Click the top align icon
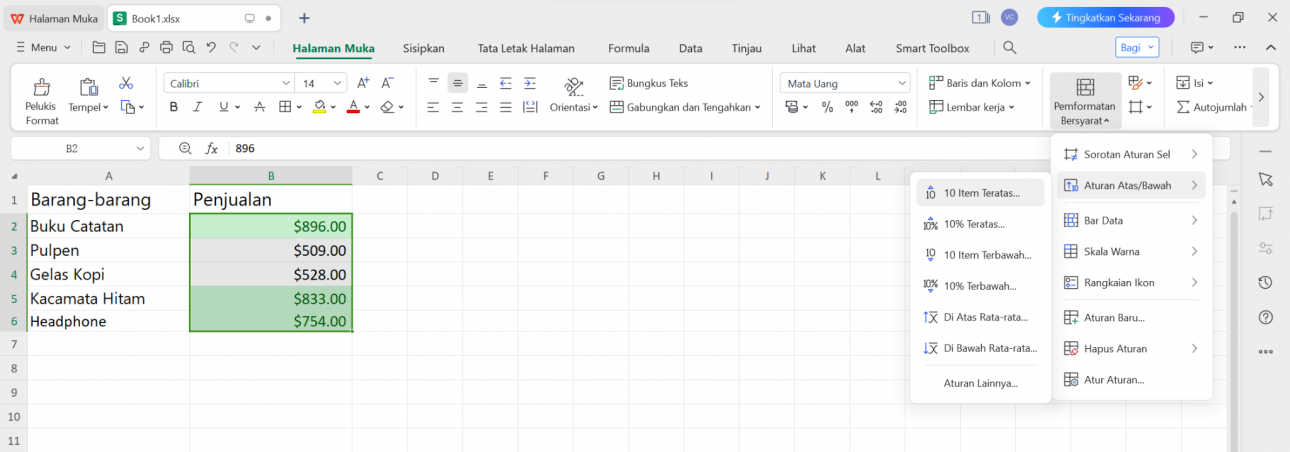This screenshot has width=1290, height=452. pos(433,83)
